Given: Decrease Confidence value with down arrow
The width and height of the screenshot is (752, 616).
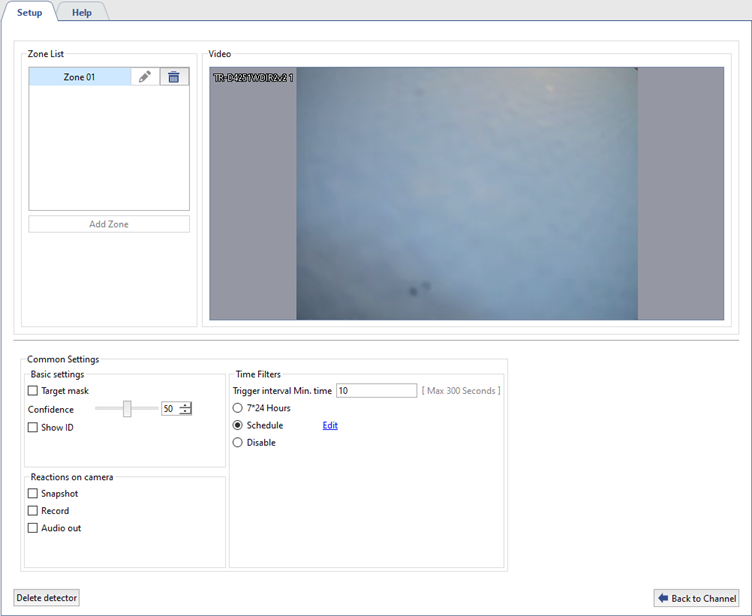Looking at the screenshot, I should pyautogui.click(x=185, y=413).
